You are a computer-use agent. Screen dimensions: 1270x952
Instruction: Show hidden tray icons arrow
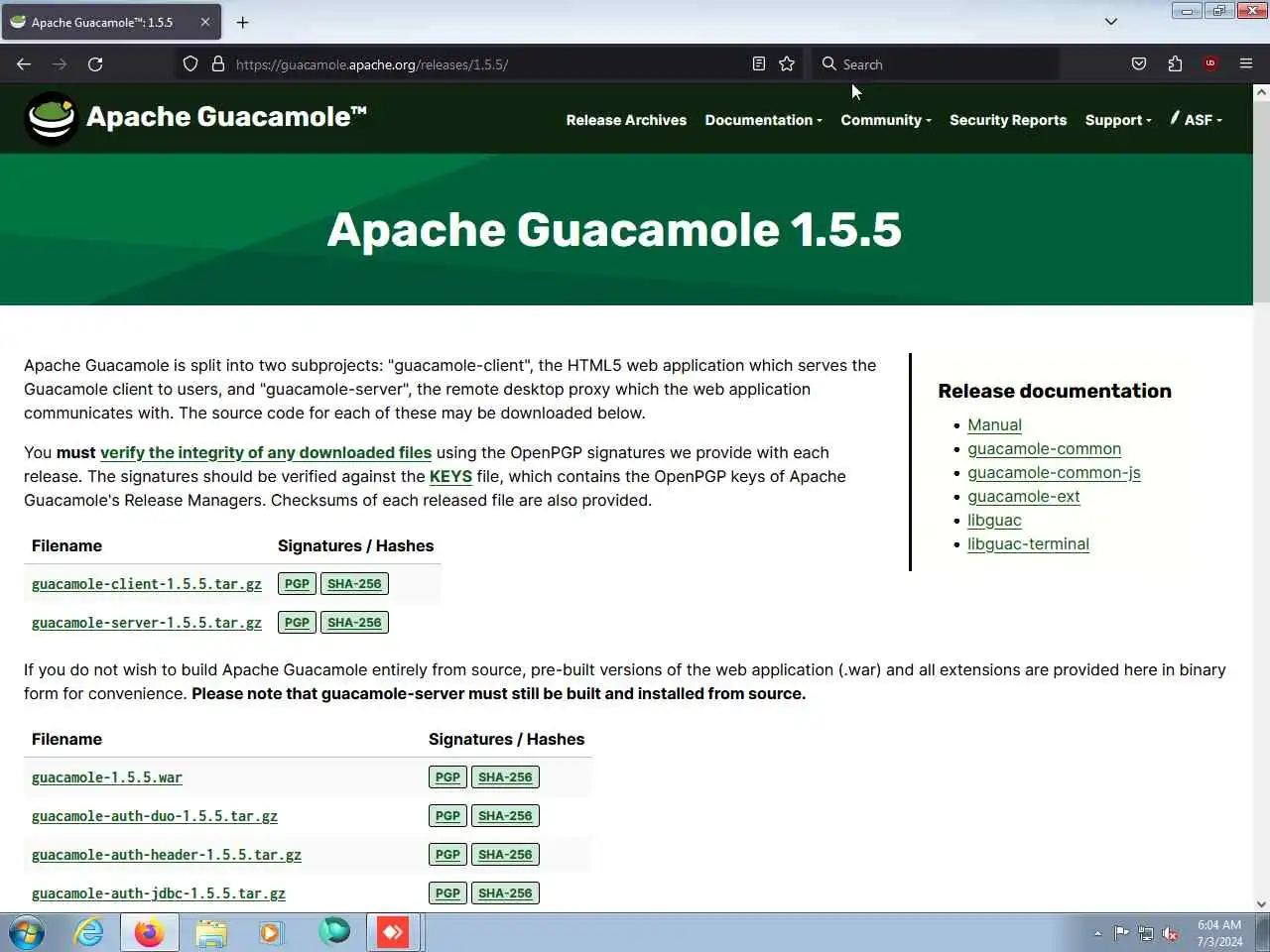pos(1097,934)
